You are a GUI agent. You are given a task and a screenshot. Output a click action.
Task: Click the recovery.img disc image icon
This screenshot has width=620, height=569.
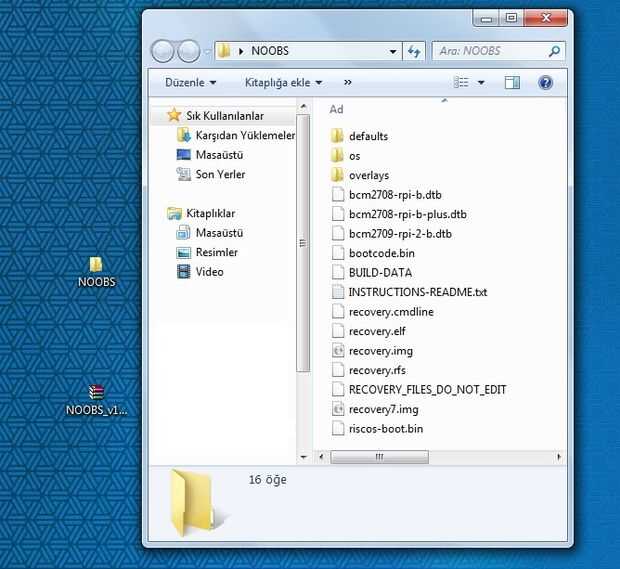(x=338, y=350)
